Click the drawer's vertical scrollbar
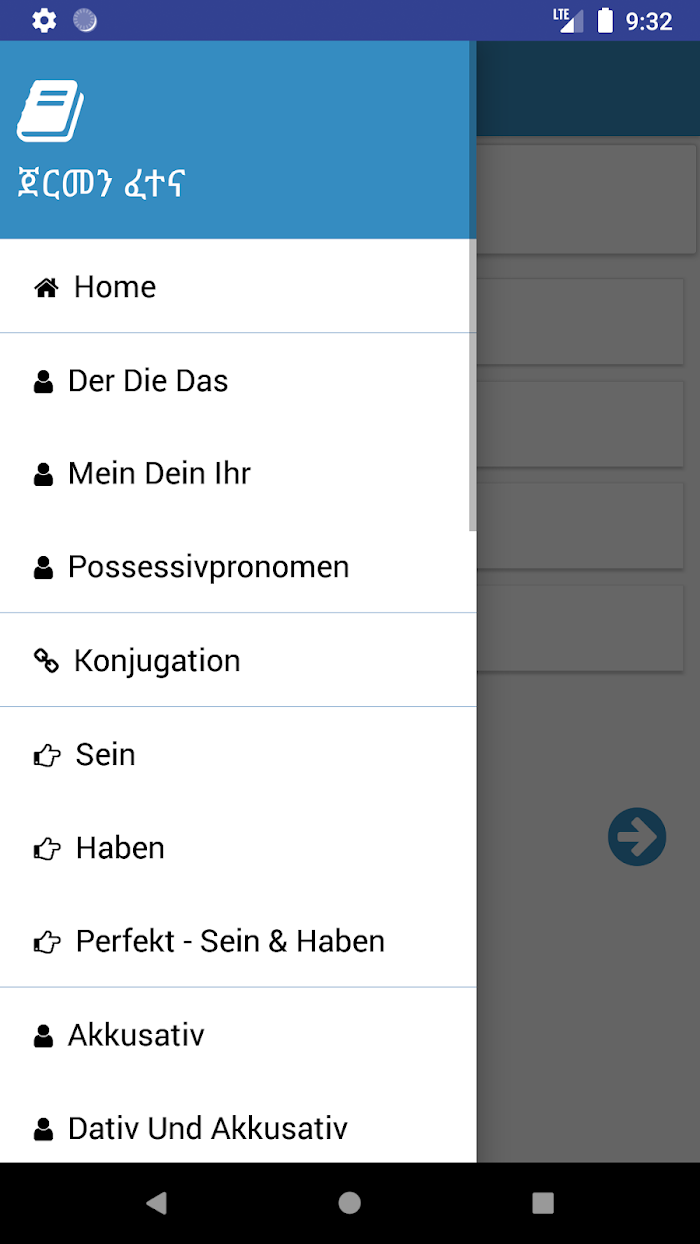This screenshot has height=1244, width=700. (x=472, y=385)
